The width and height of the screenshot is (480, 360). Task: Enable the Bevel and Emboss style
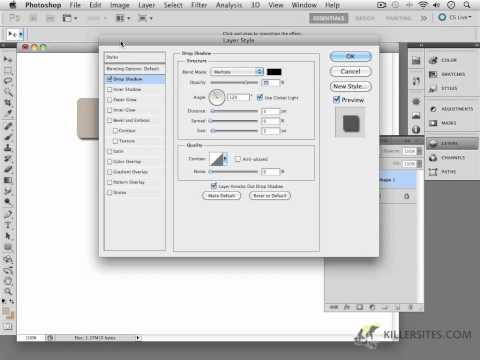(109, 120)
